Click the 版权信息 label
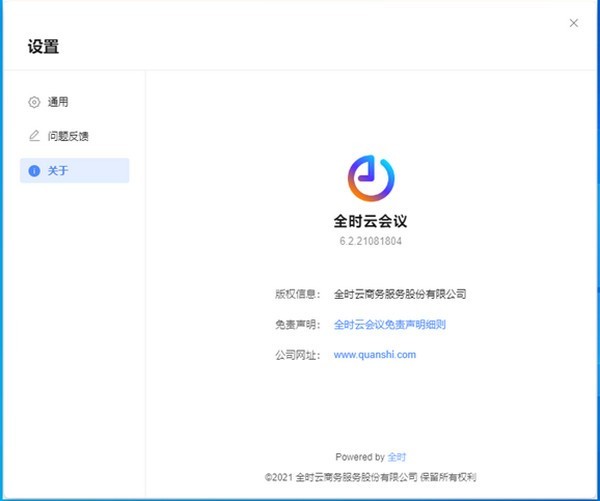The width and height of the screenshot is (600, 501). coord(296,294)
